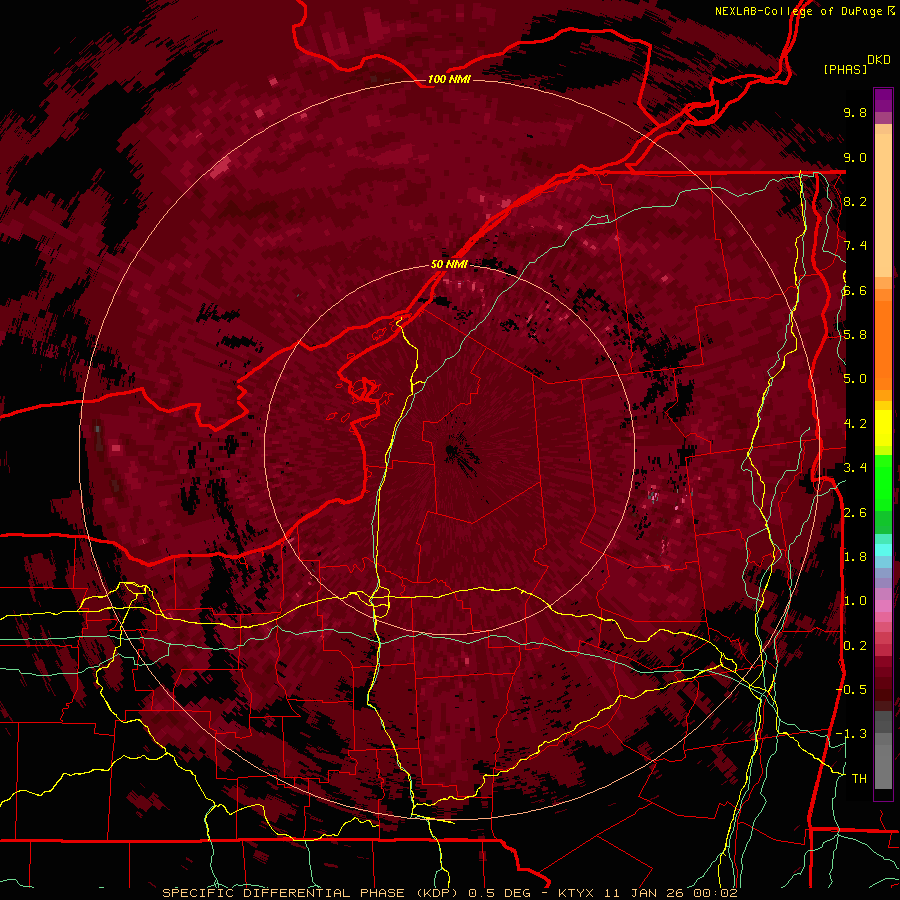Click the 1.8 value on color scale

click(855, 556)
